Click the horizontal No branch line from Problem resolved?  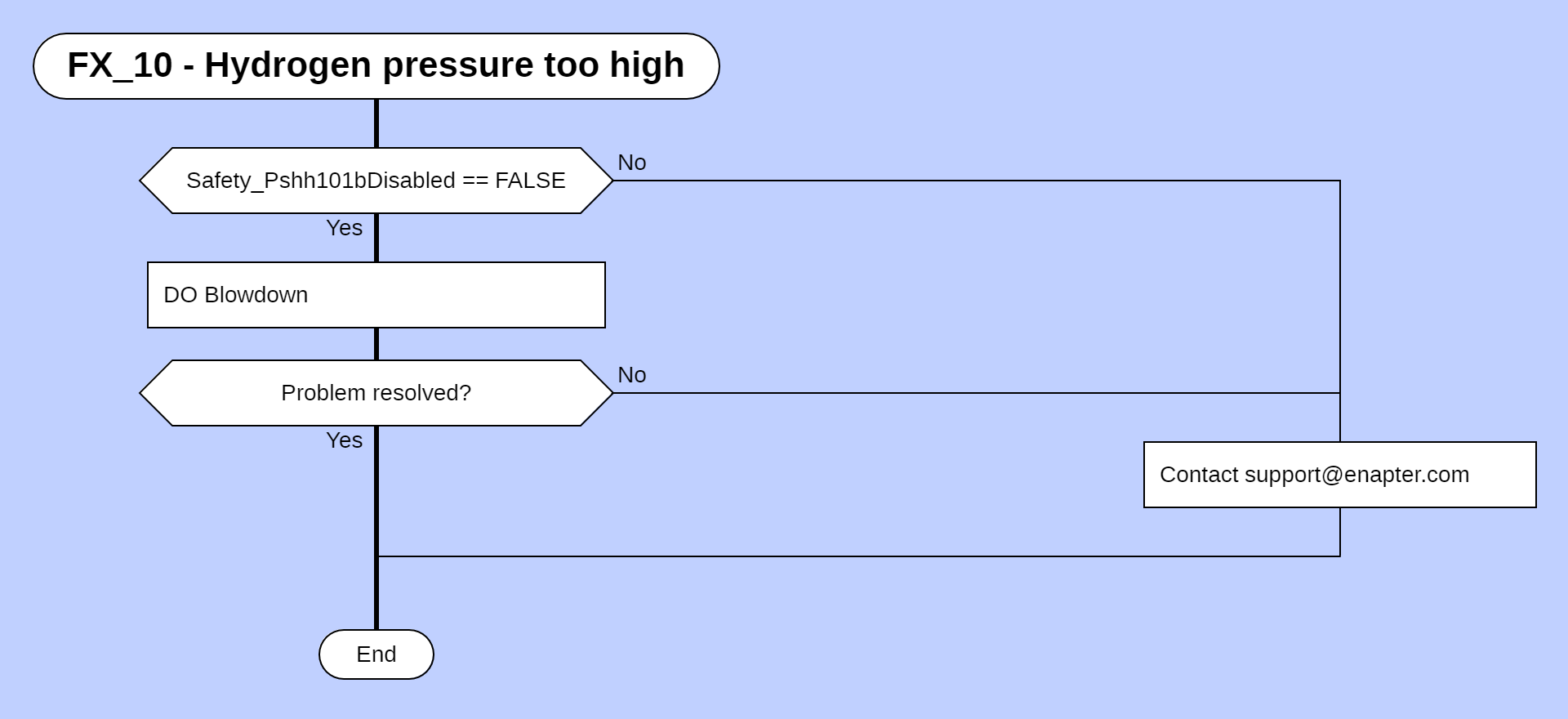(980, 393)
